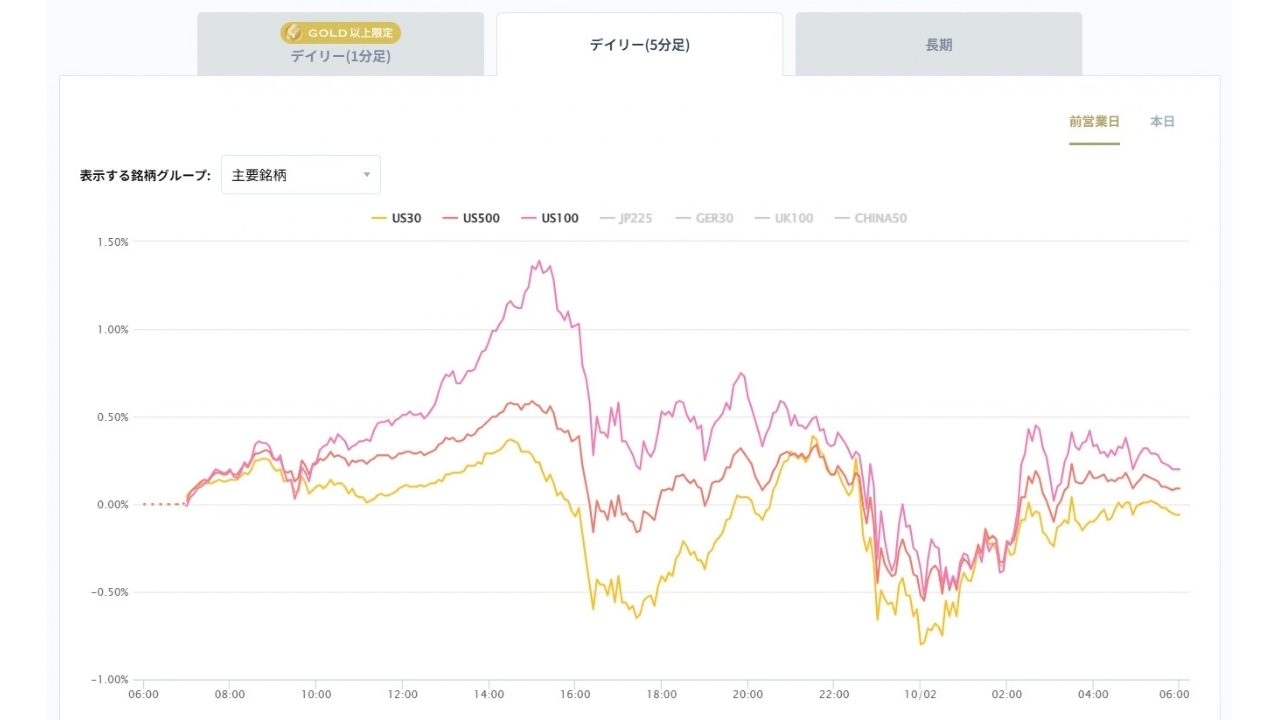Click the 02:00 x-axis time label
The width and height of the screenshot is (1280, 720).
1007,694
